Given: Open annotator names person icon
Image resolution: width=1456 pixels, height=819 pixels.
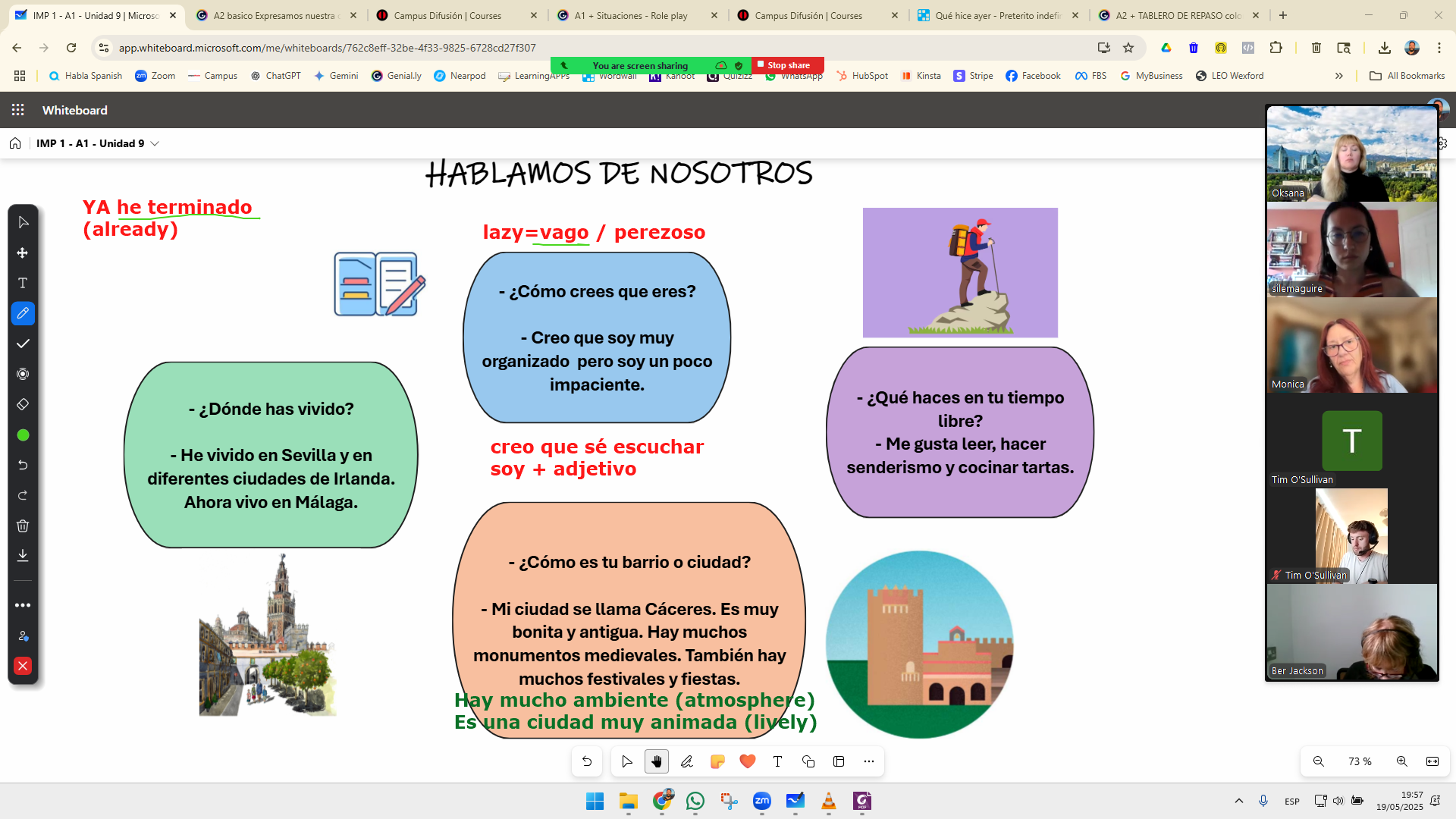Looking at the screenshot, I should [x=23, y=635].
